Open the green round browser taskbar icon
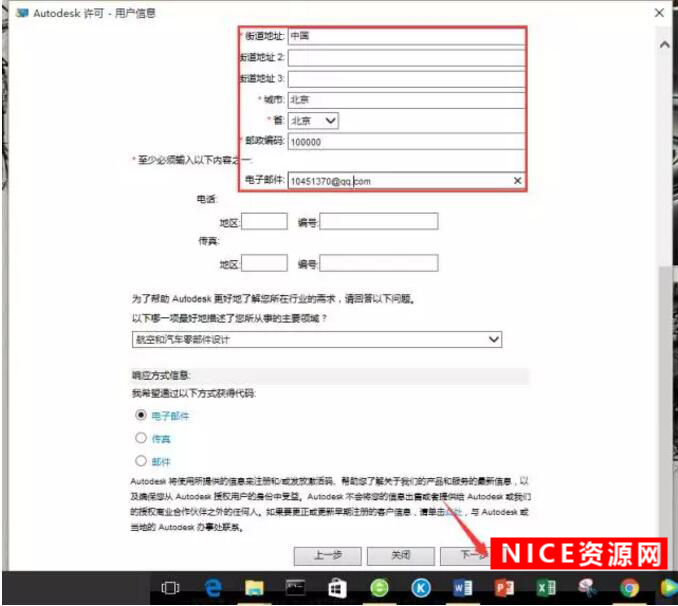Screen dimensions: 678x606 [379, 588]
